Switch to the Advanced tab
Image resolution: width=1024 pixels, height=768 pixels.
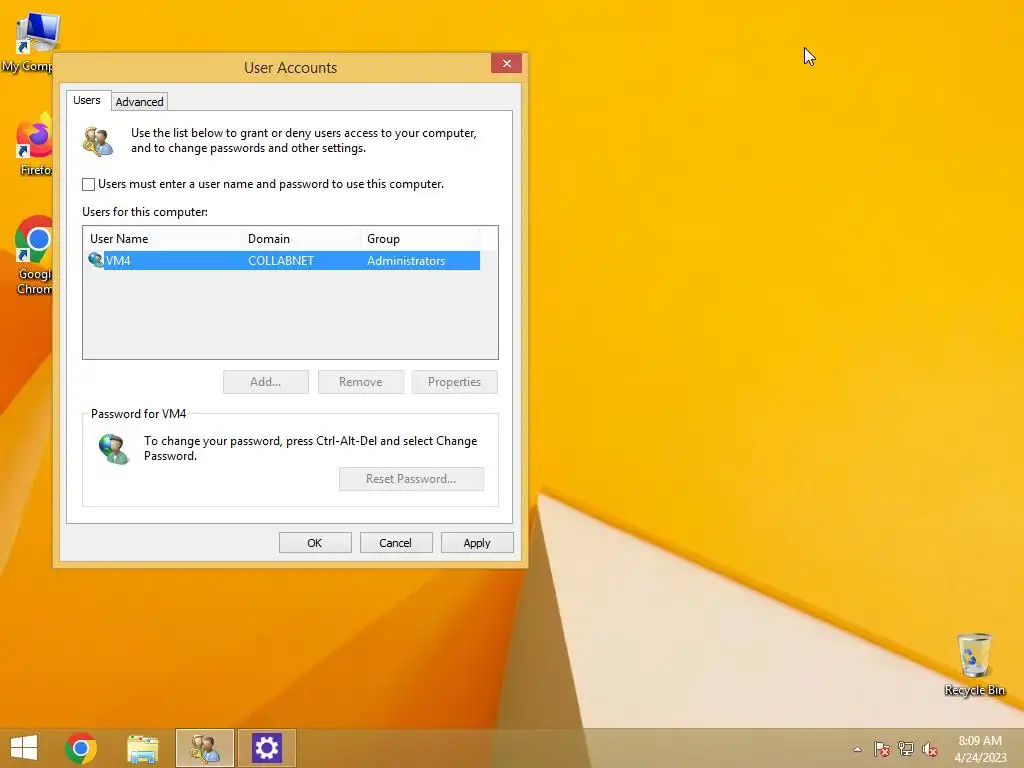tap(139, 102)
